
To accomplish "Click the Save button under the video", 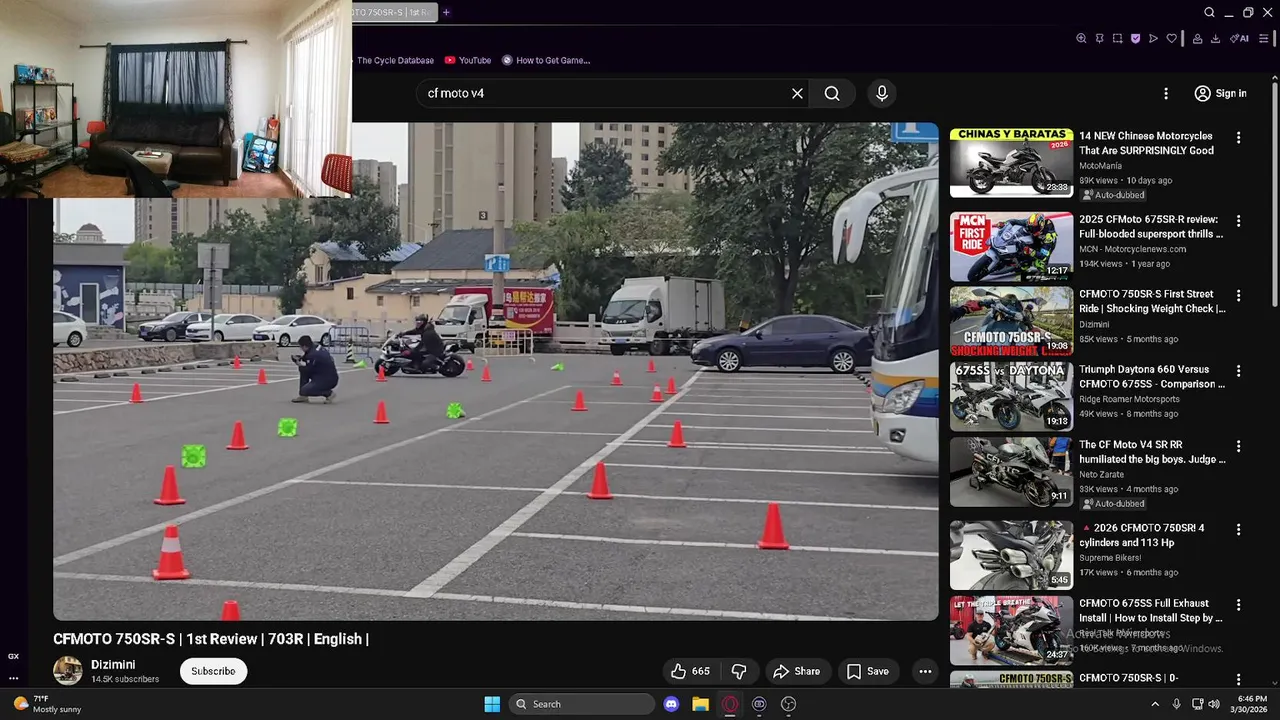I will 867,671.
